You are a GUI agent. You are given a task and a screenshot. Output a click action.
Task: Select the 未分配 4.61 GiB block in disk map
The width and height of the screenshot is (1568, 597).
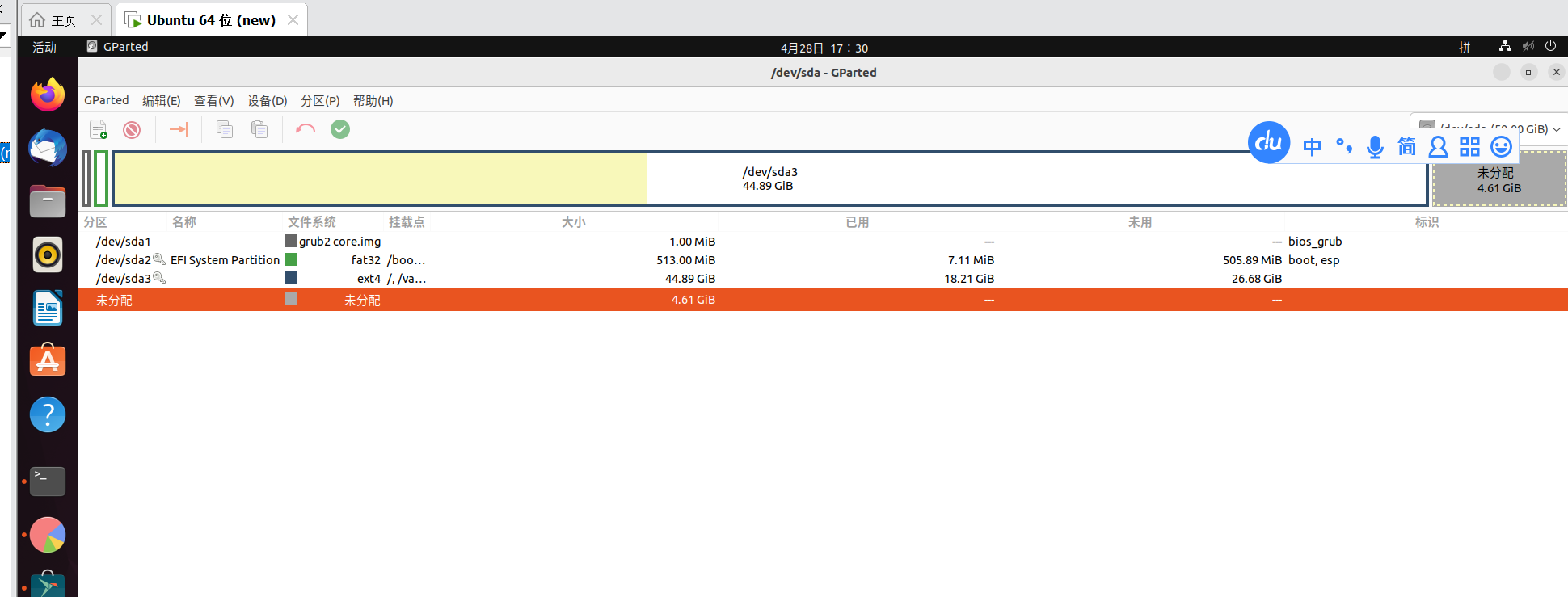[1499, 179]
